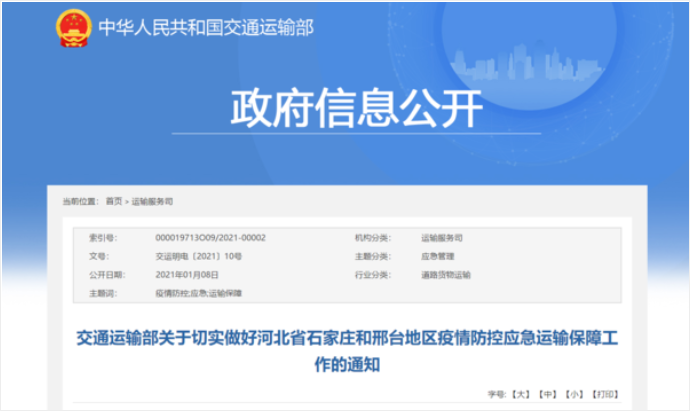This screenshot has width=691, height=411.
Task: Select the publish date 2021年01月08日
Action: [x=187, y=275]
